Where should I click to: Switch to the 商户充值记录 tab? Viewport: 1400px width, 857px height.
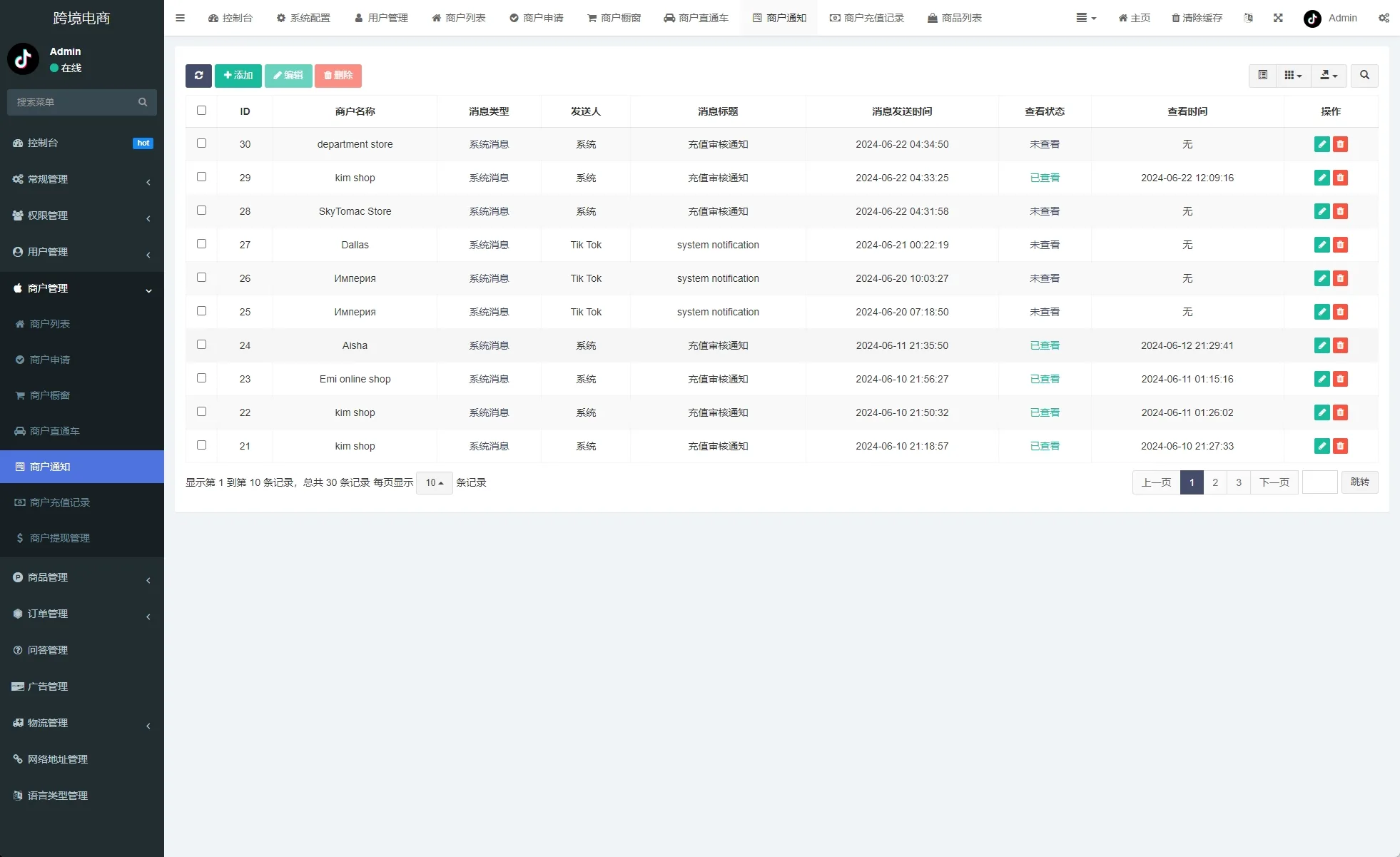pos(867,18)
